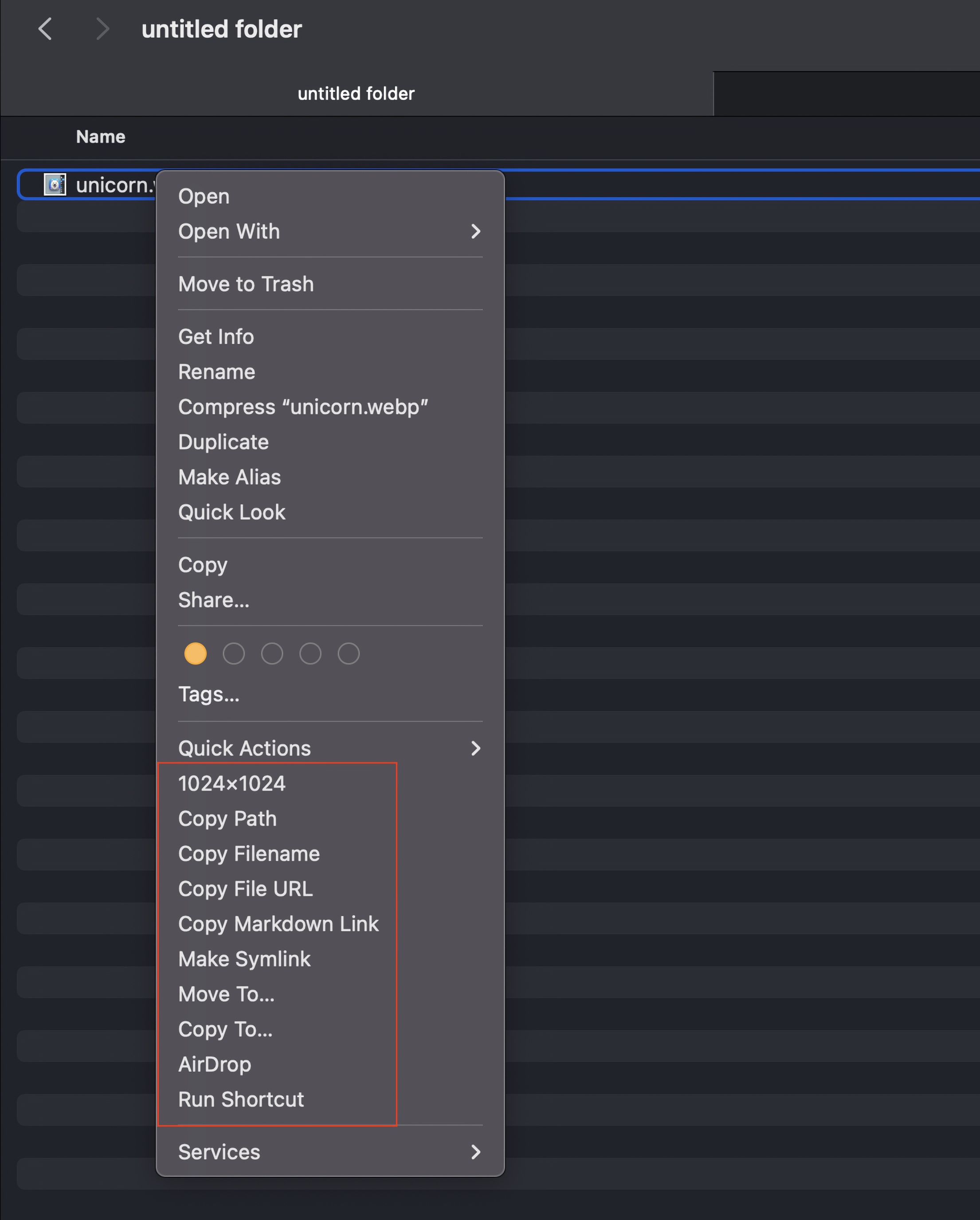Image resolution: width=980 pixels, height=1220 pixels.
Task: Click the unicorn.webp file thumbnail icon
Action: (55, 184)
